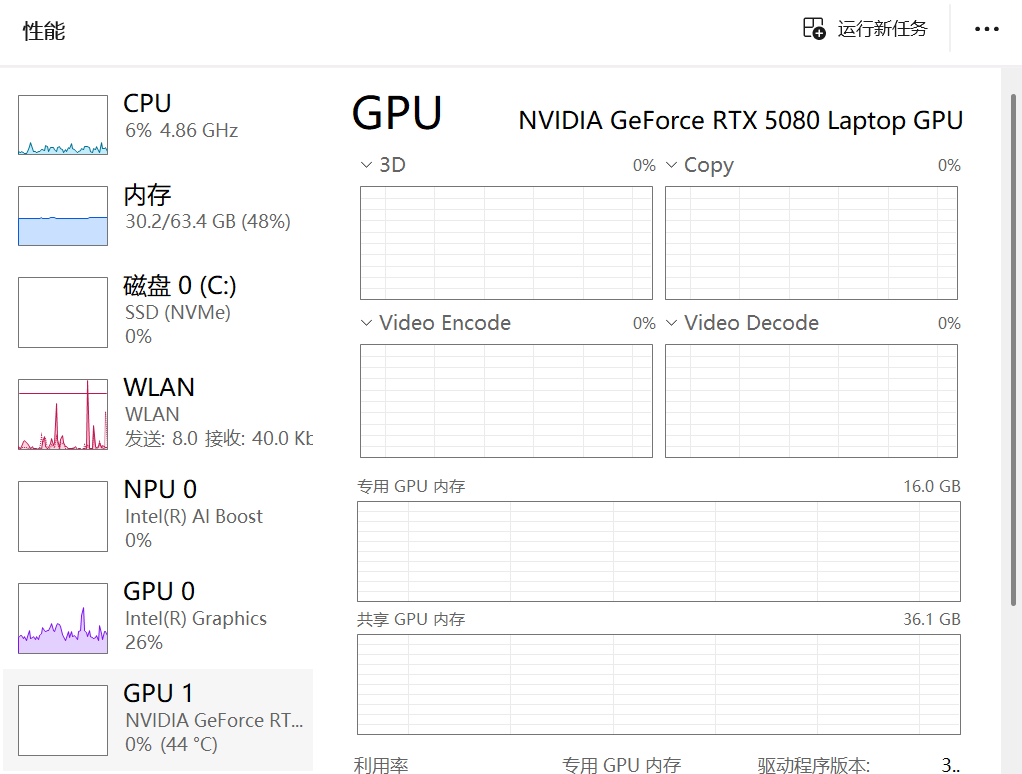The image size is (1022, 774).
Task: Open the three-dots more options menu
Action: (x=986, y=29)
